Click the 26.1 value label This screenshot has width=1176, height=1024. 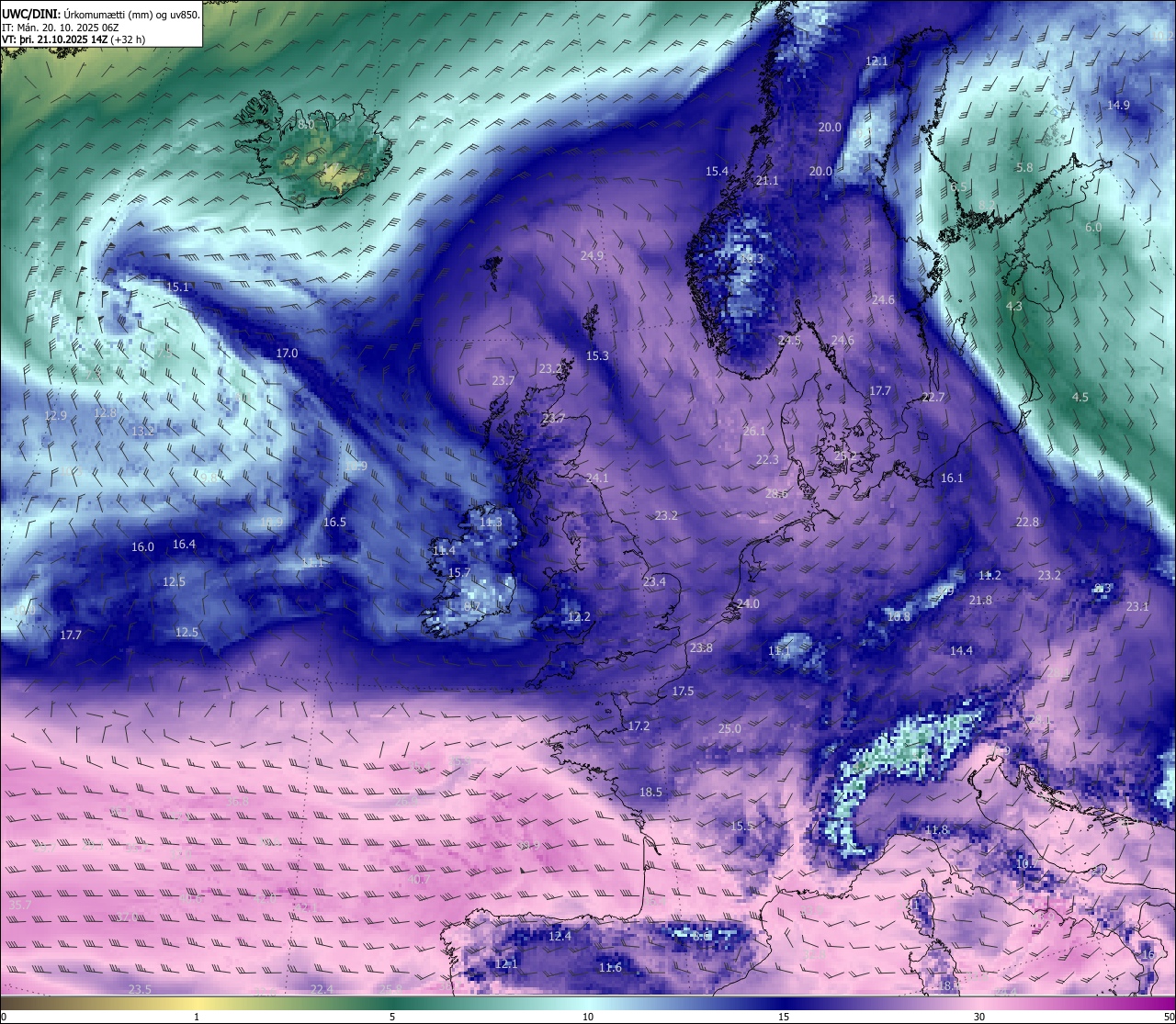click(x=754, y=432)
